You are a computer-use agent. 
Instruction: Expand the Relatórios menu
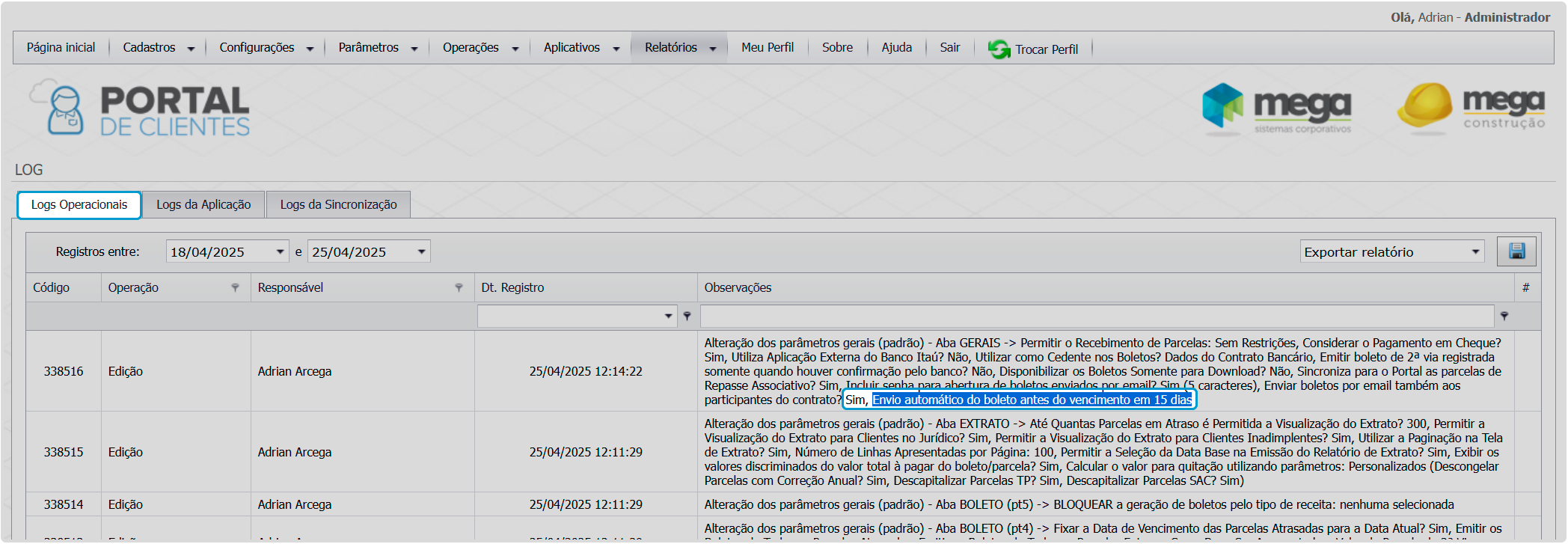[679, 48]
